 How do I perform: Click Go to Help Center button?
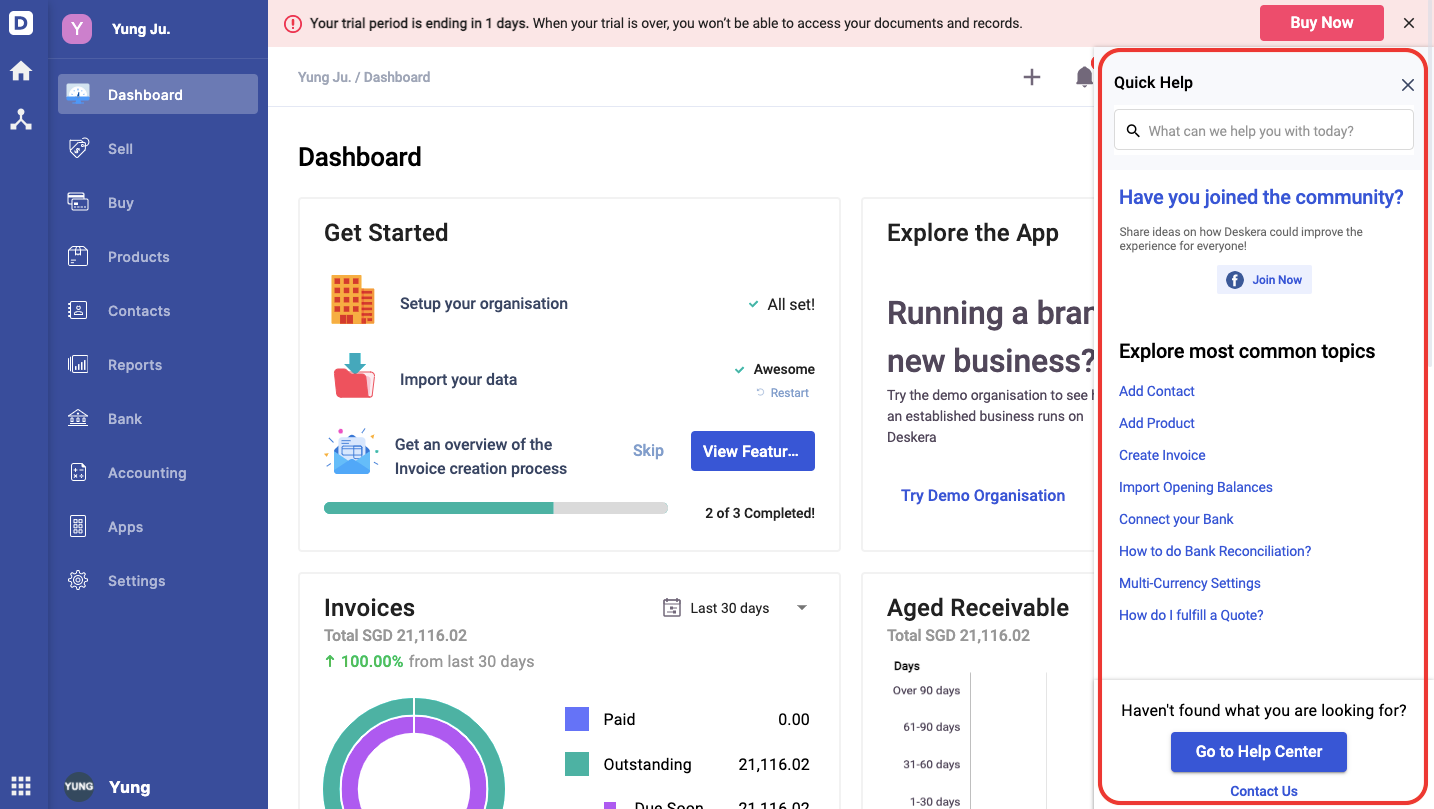point(1259,752)
